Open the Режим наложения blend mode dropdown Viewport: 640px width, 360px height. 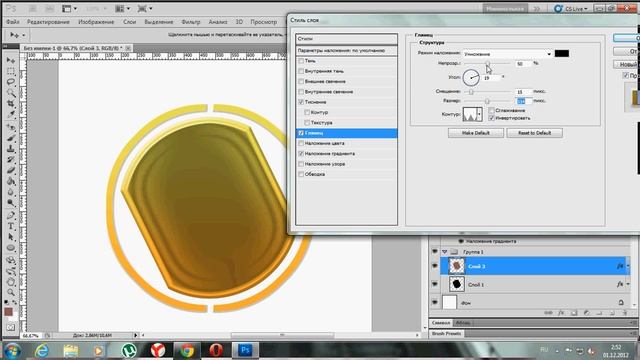click(x=507, y=54)
